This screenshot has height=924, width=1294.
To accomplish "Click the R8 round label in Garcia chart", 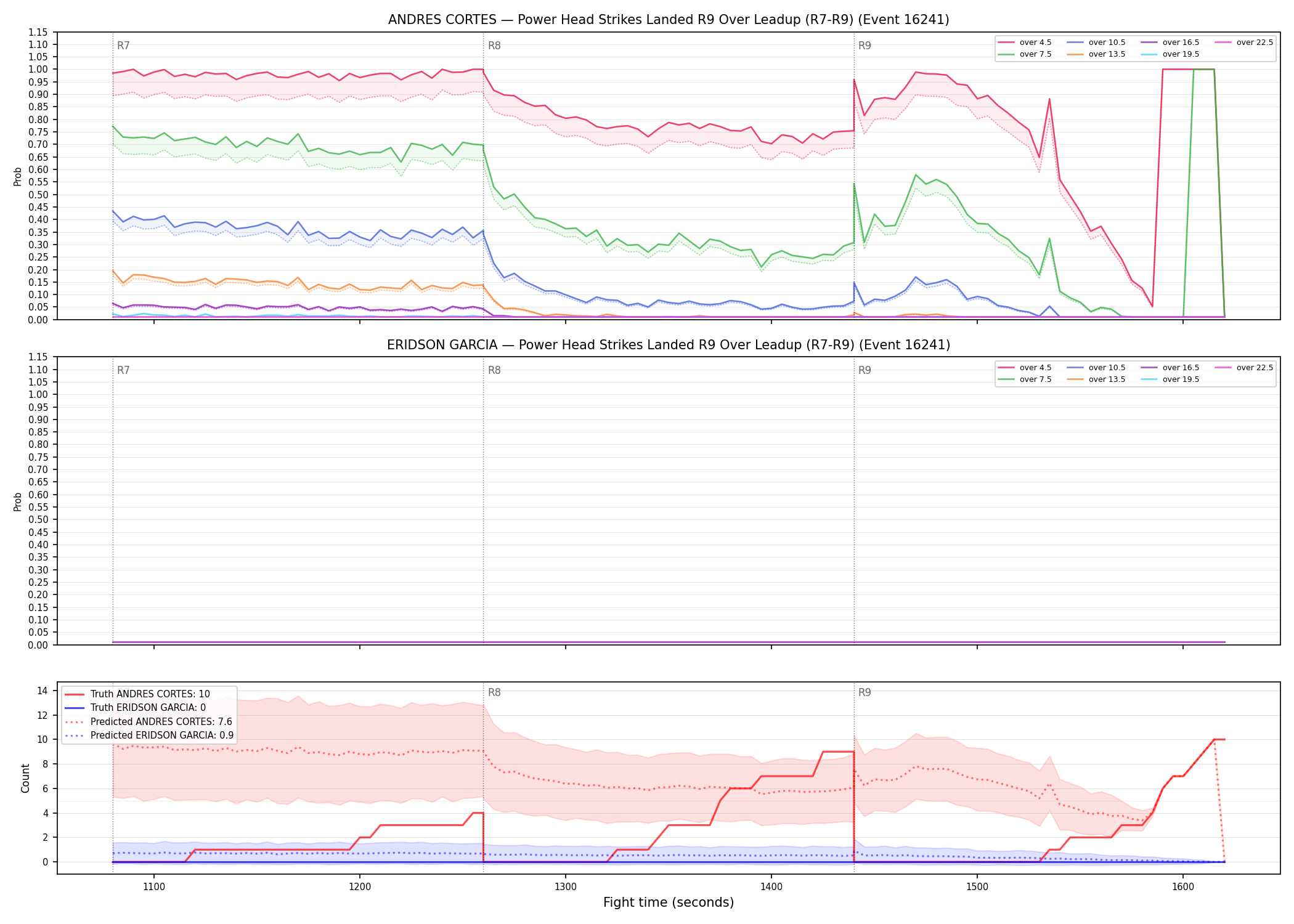I will [494, 370].
